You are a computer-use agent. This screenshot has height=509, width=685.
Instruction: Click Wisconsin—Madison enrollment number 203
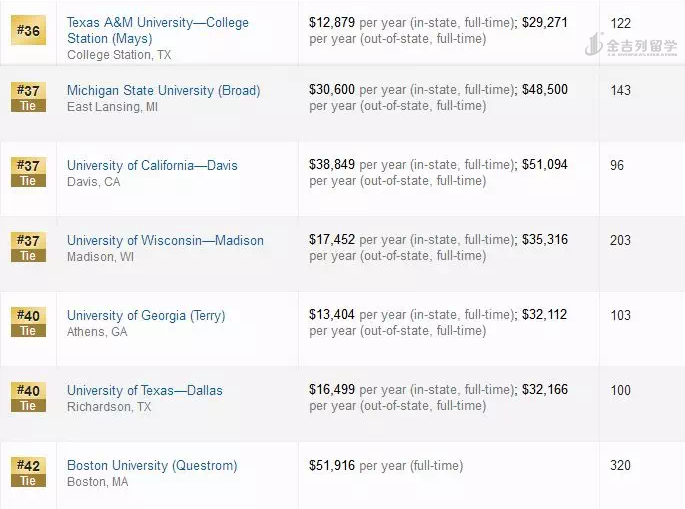(620, 240)
